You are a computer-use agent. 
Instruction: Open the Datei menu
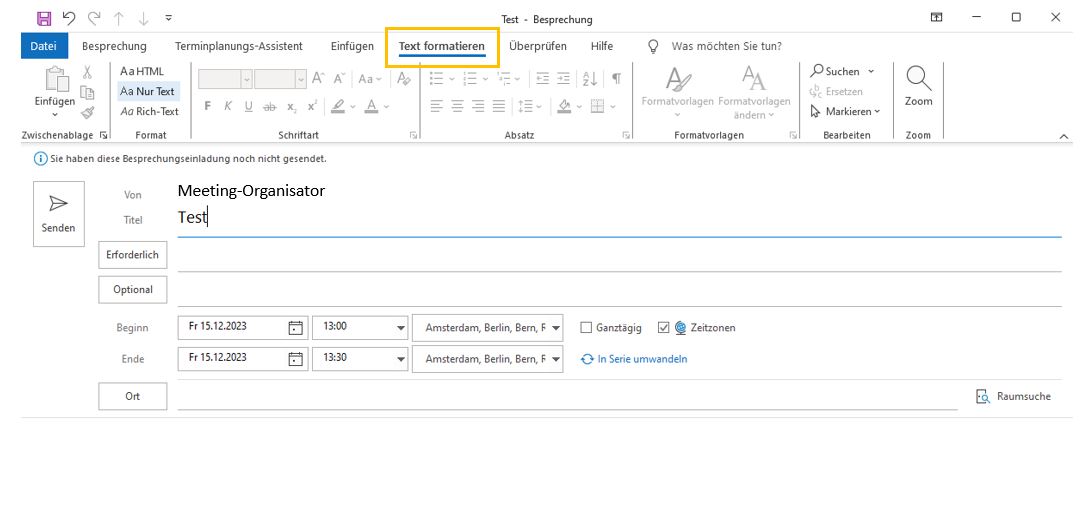click(43, 46)
